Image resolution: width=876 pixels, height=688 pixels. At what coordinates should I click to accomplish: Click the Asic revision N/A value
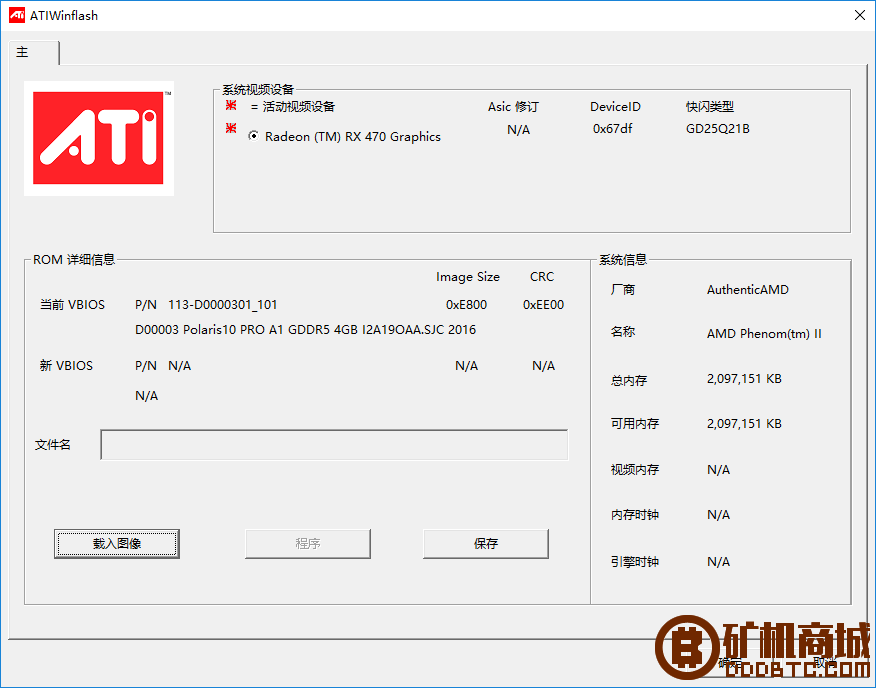[518, 130]
